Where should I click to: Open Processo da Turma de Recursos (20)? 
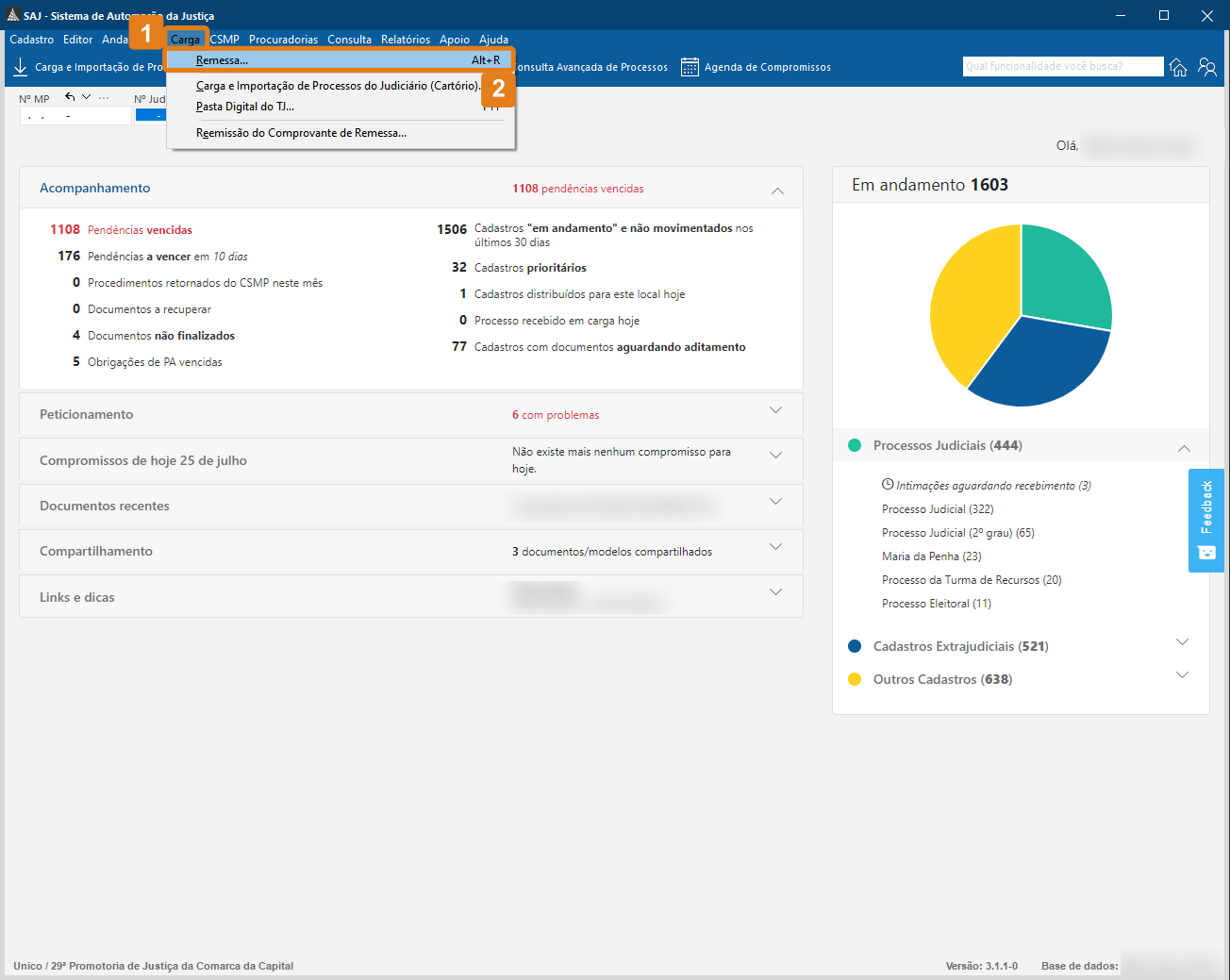[x=972, y=580]
